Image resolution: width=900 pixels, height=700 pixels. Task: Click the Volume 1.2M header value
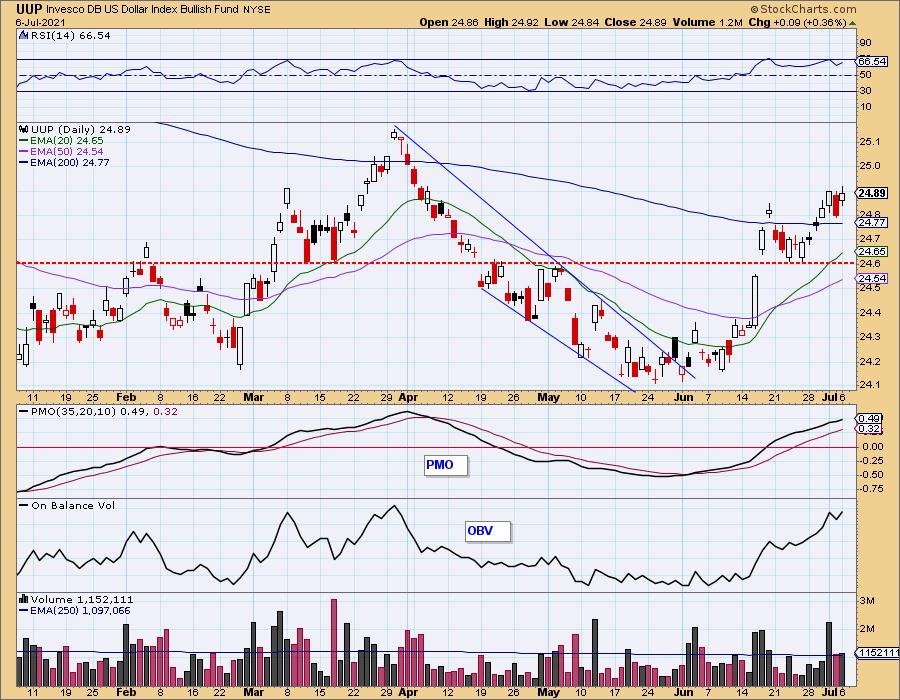click(x=707, y=22)
